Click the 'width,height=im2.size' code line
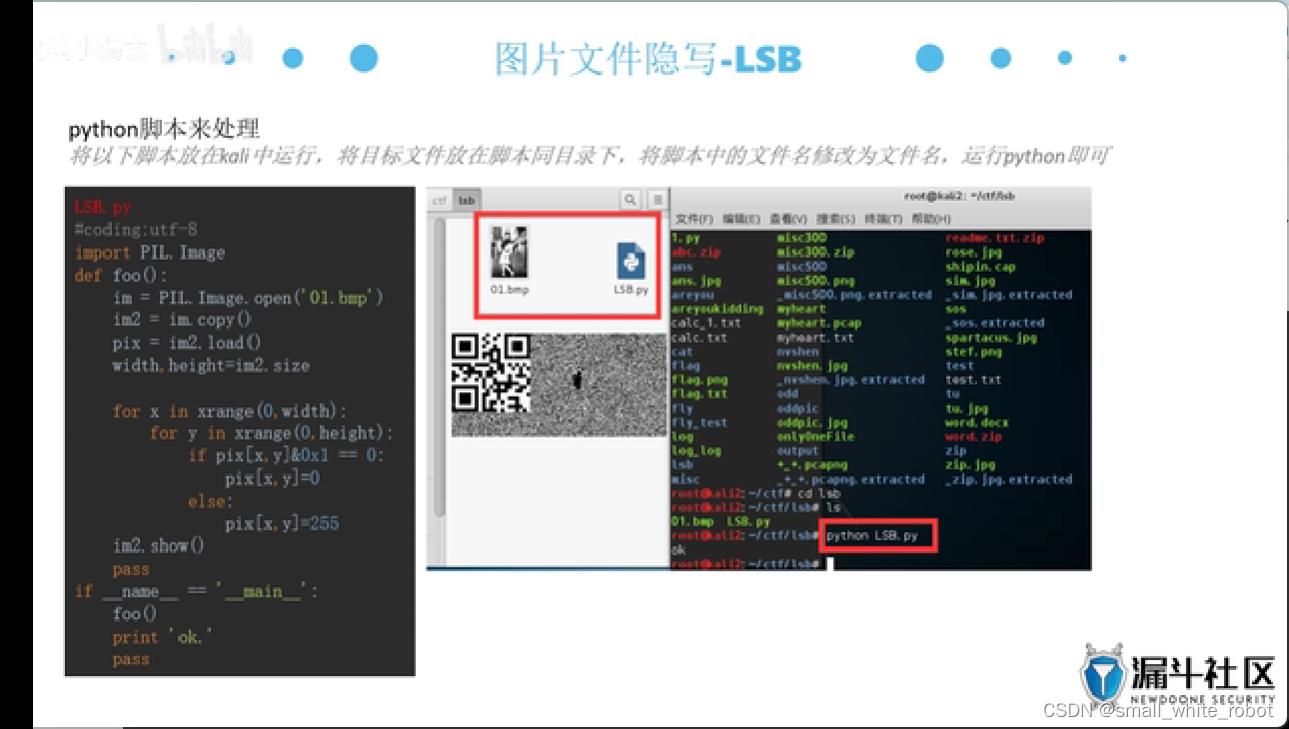This screenshot has width=1289, height=729. [211, 365]
